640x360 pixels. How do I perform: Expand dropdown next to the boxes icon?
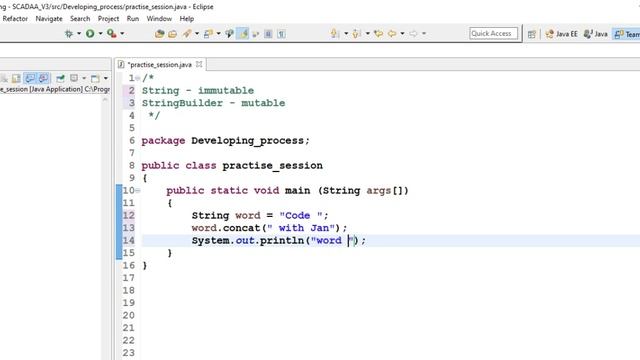pyautogui.click(x=218, y=33)
